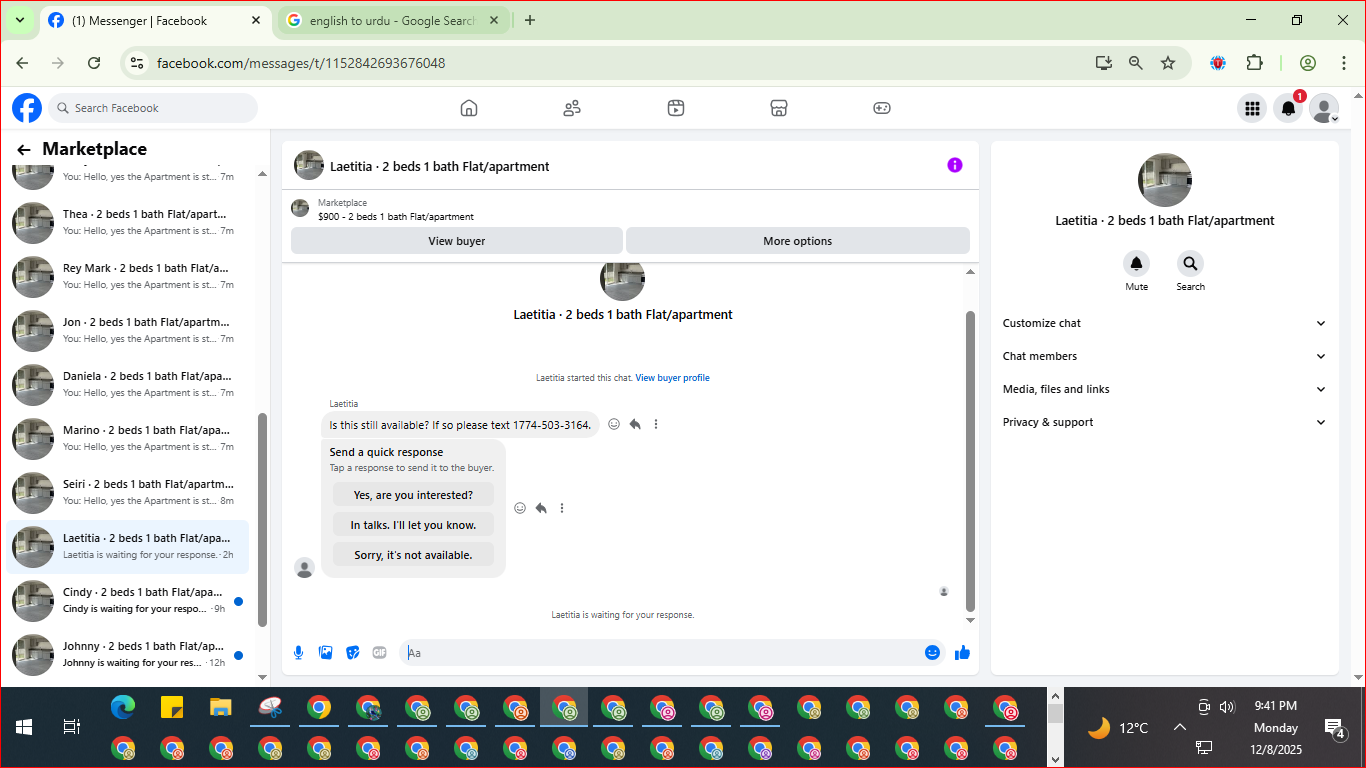
Task: Open a new browser tab
Action: tap(530, 20)
